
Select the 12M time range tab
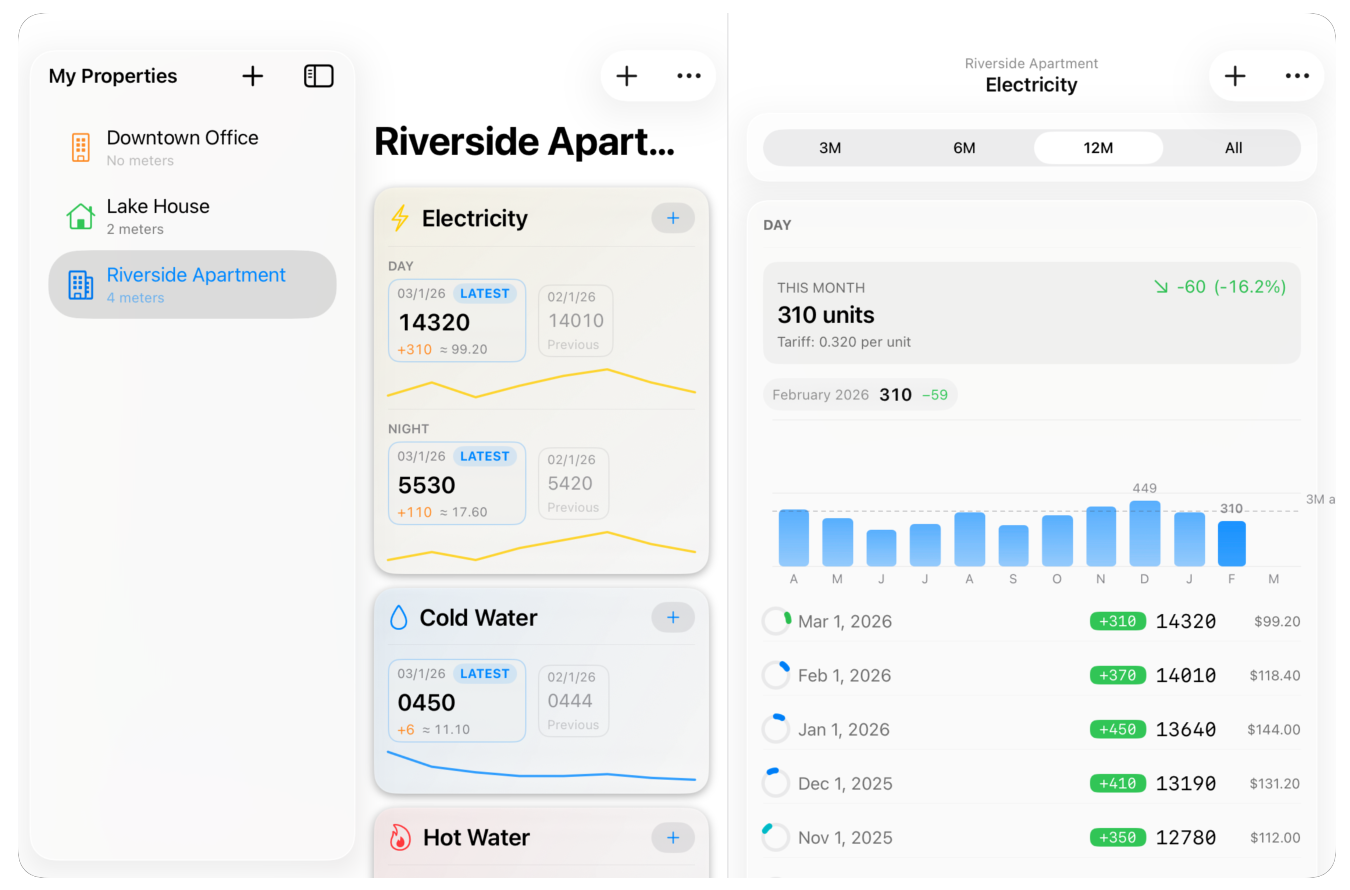[x=1098, y=148]
